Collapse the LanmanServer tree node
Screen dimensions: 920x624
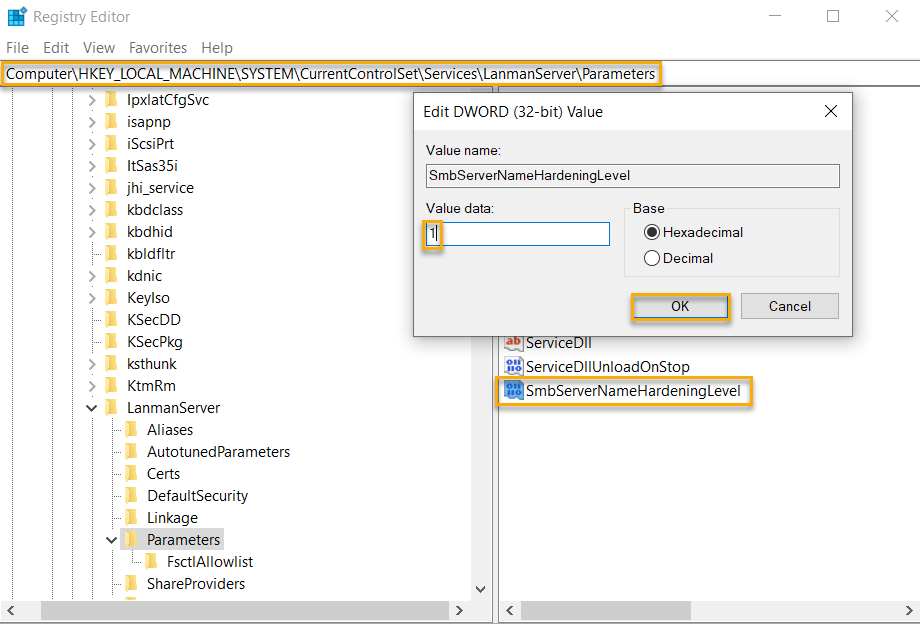91,407
